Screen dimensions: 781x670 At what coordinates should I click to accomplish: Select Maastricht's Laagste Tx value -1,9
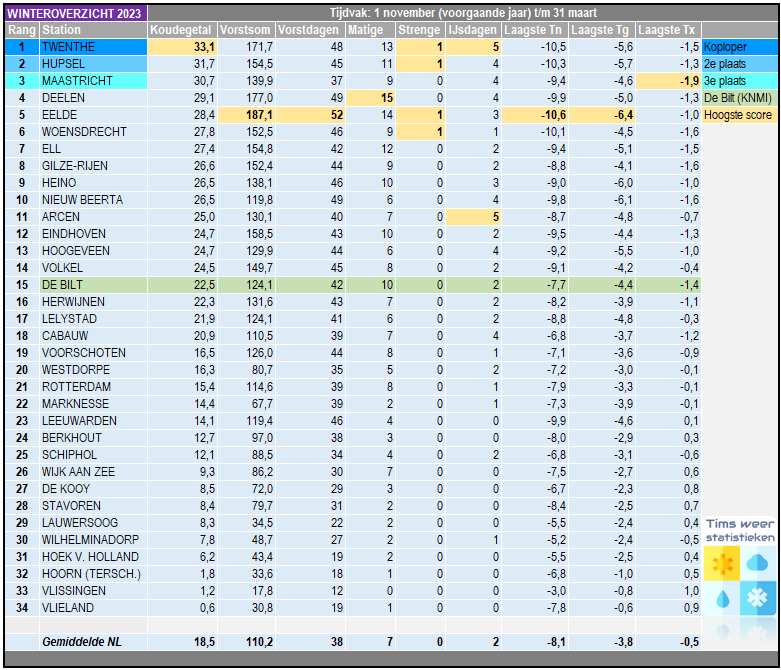click(668, 81)
